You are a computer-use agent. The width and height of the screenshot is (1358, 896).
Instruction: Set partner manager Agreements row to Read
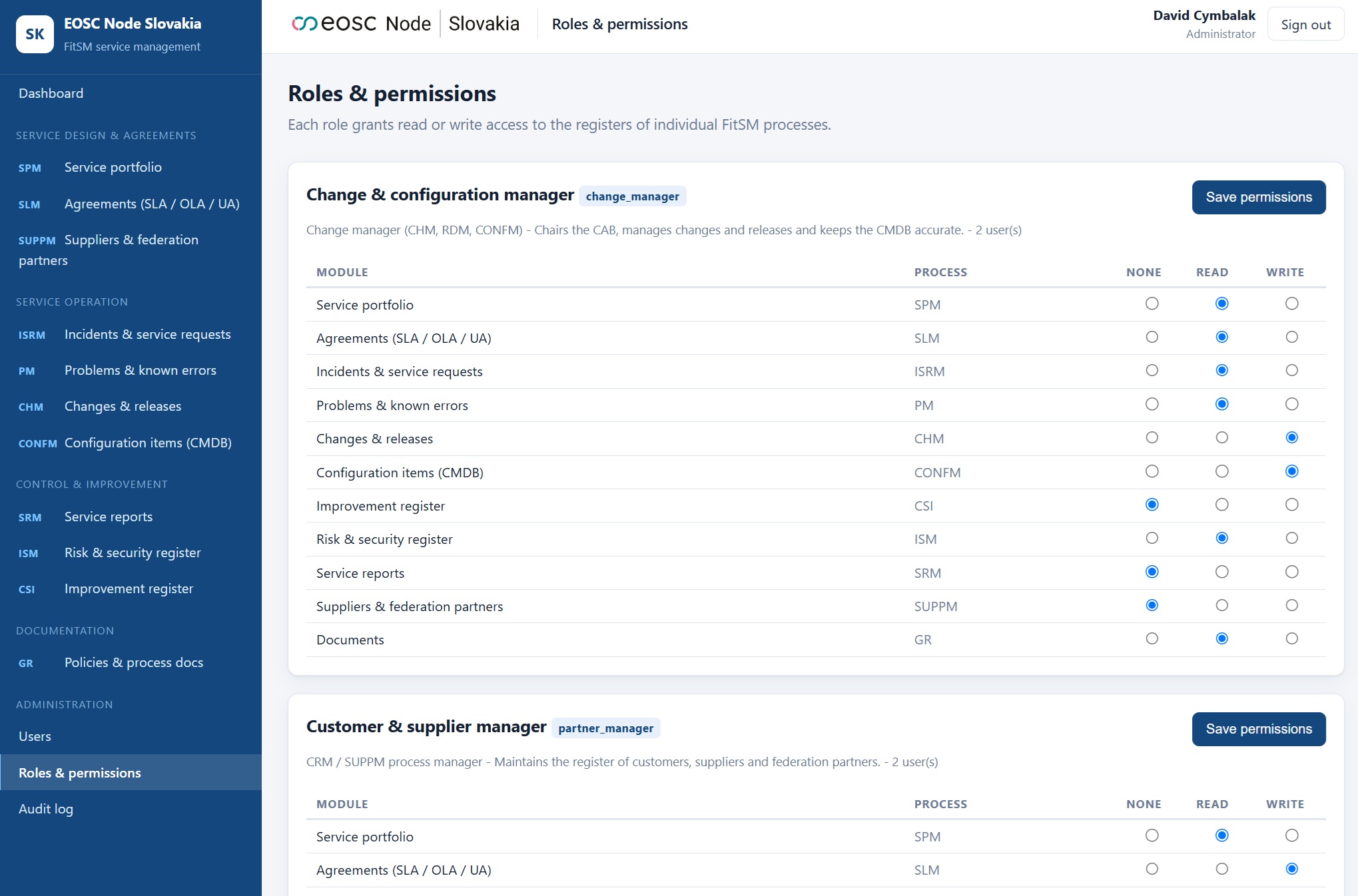coord(1221,869)
